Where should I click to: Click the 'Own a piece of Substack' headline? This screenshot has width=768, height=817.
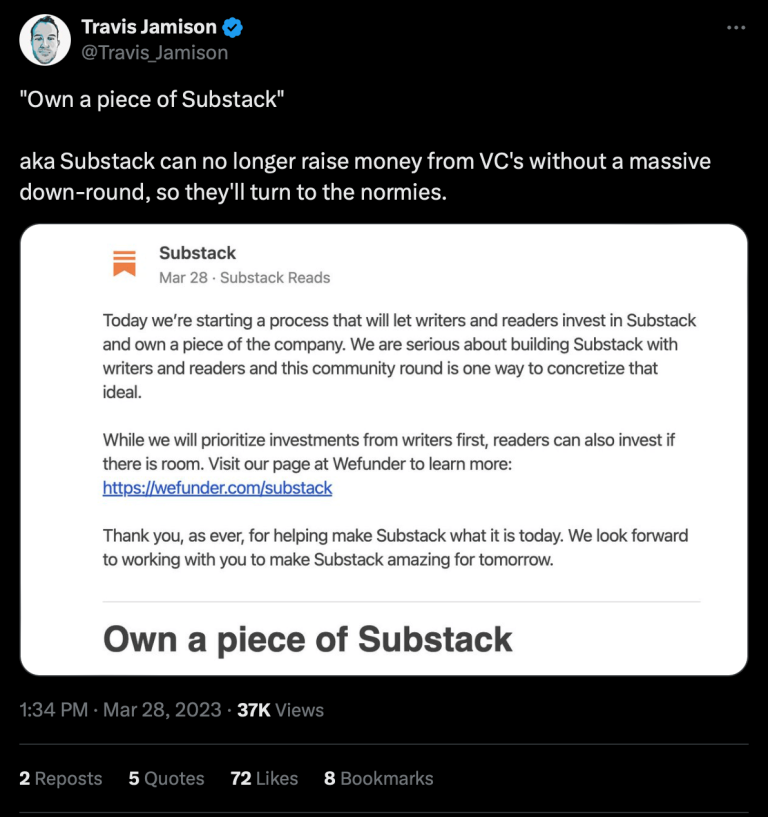(x=307, y=639)
